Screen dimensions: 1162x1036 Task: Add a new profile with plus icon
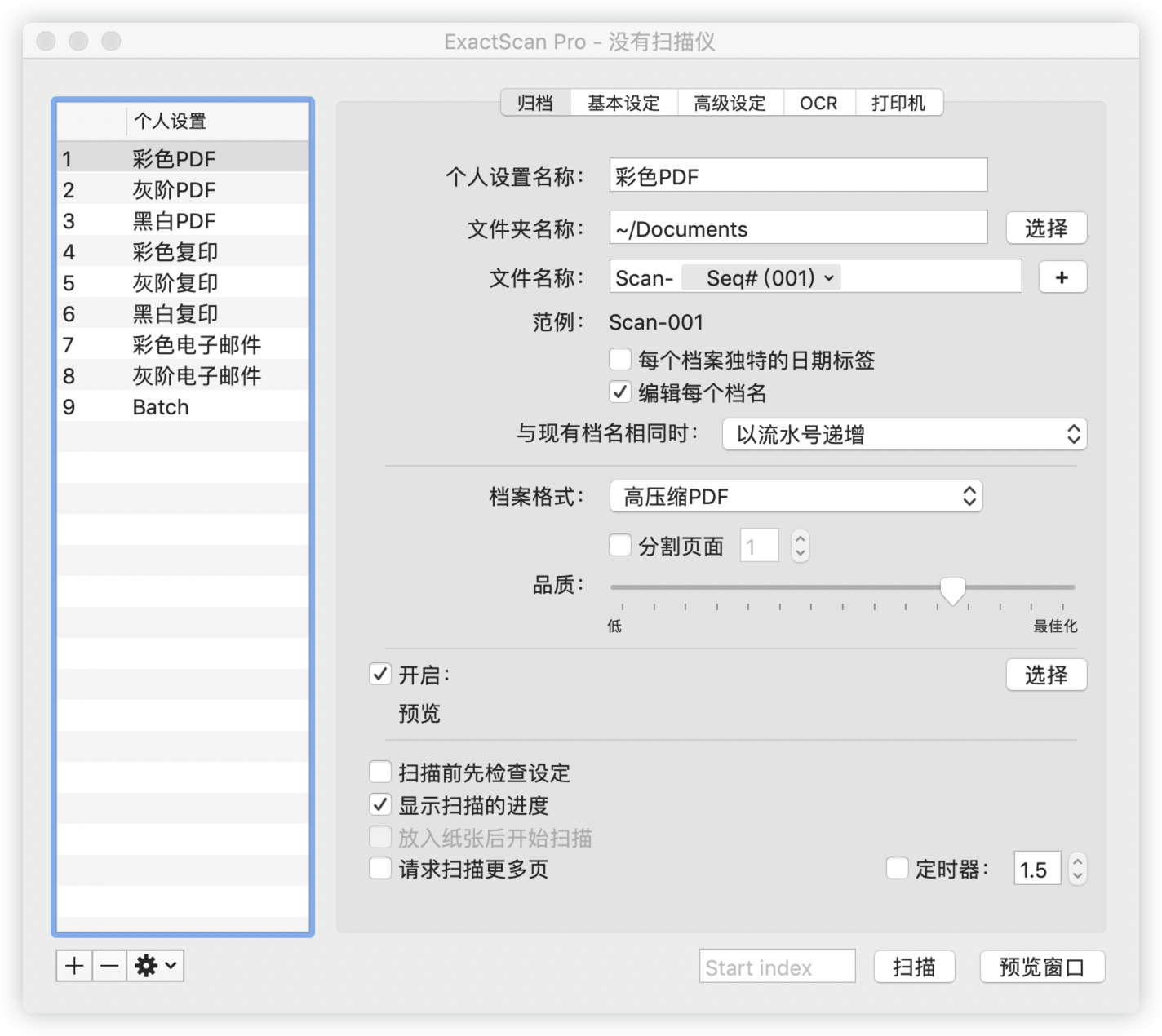[74, 966]
